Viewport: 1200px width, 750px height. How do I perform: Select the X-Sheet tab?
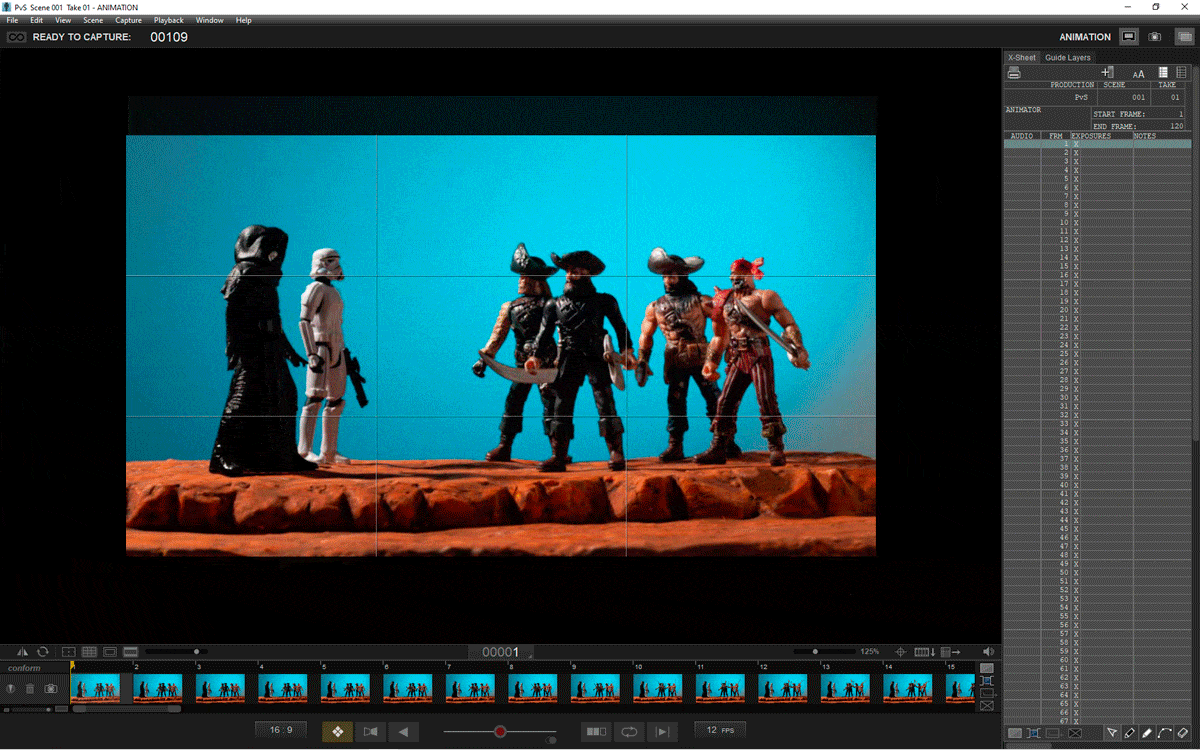[x=1022, y=58]
